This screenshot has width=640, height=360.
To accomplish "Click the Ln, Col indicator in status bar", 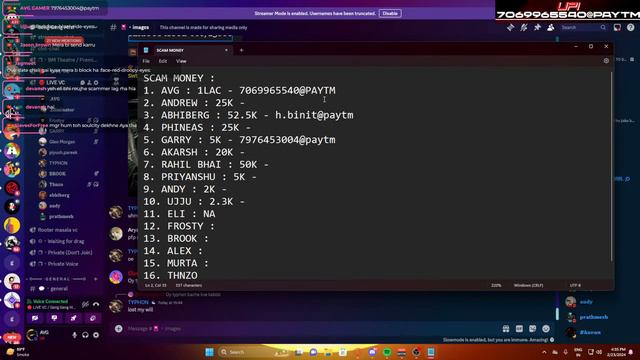I will [x=156, y=285].
